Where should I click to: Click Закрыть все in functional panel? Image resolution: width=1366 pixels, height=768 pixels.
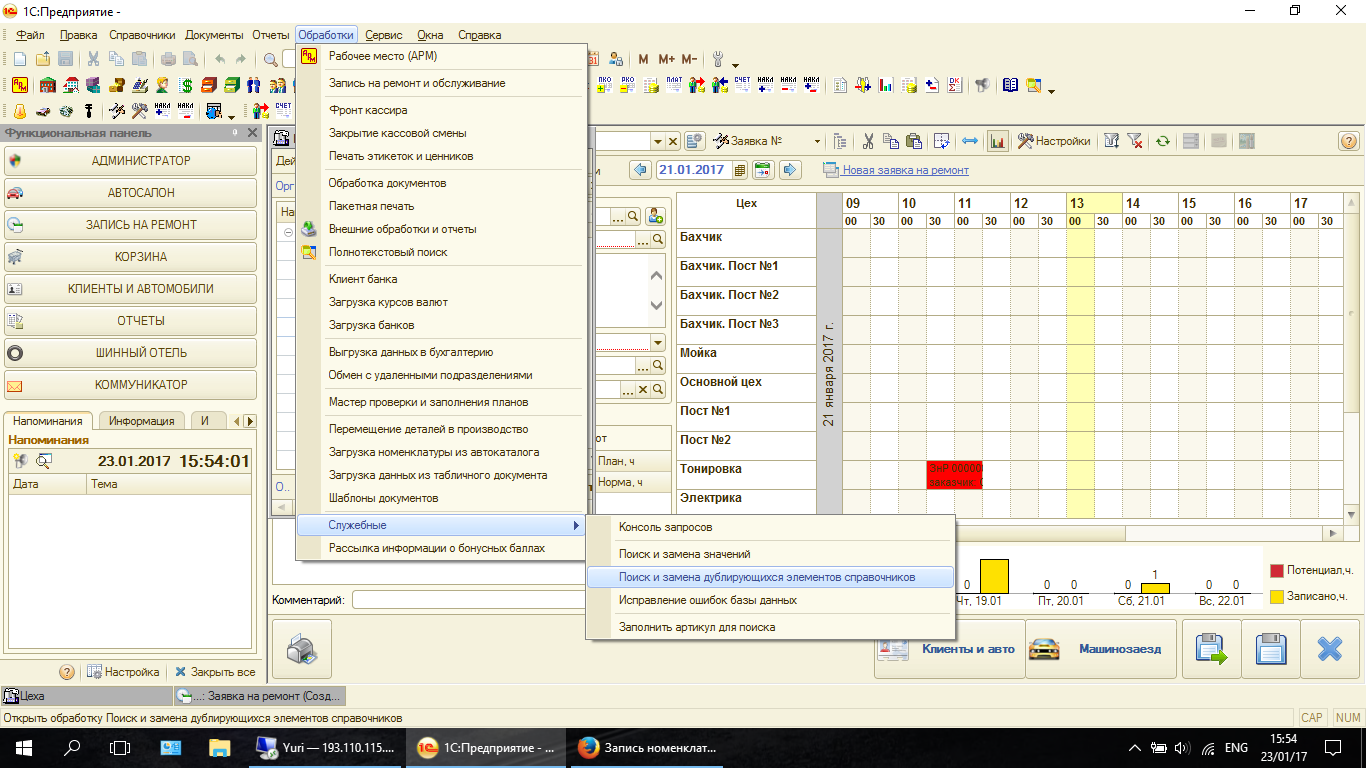coord(215,672)
